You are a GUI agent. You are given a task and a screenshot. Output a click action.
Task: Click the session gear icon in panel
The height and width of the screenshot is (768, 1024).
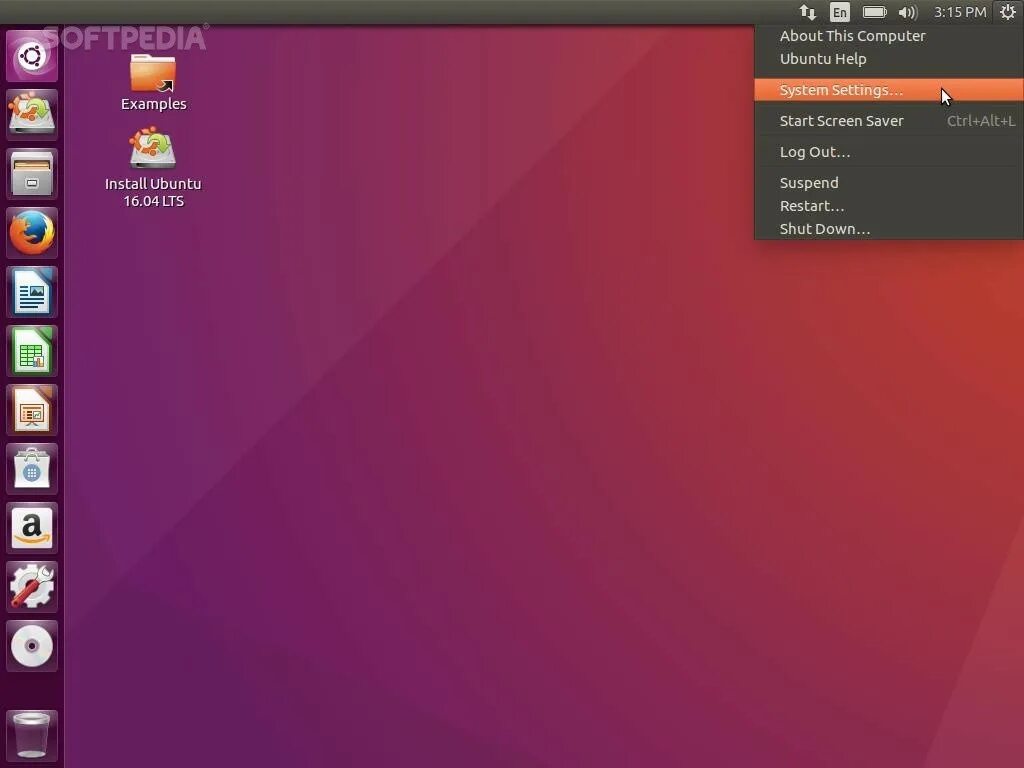click(1008, 12)
